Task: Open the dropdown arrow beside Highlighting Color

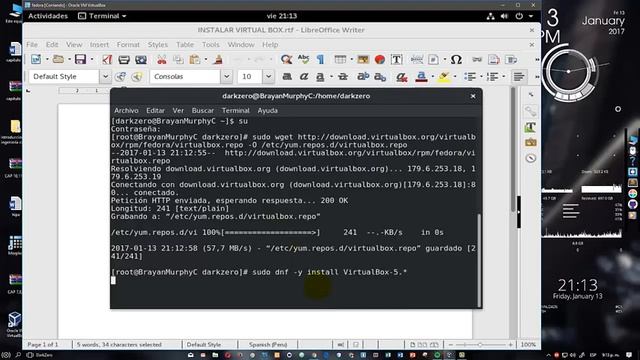Action: 455,77
